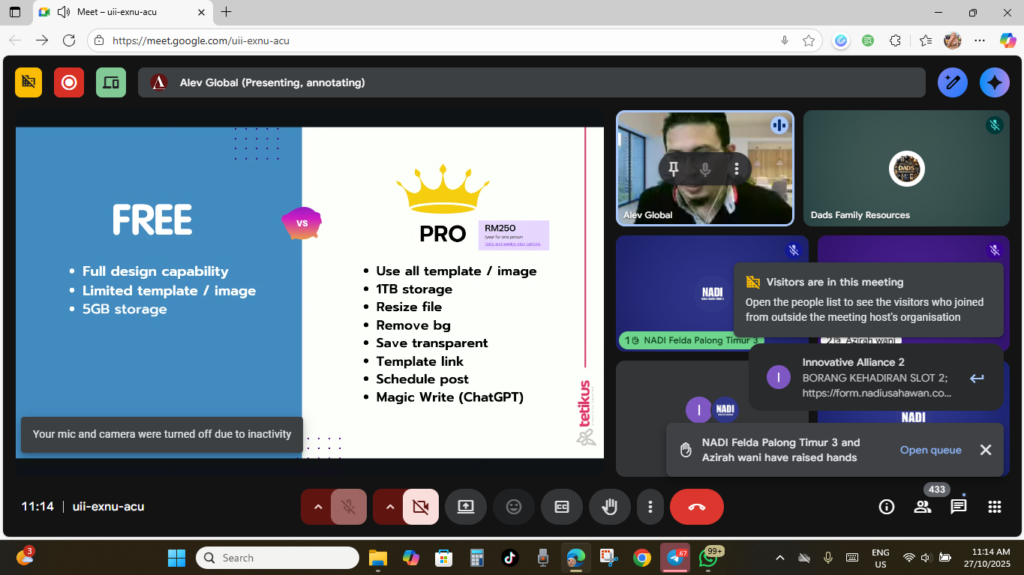Expand video settings chevron beside camera
The width and height of the screenshot is (1024, 575).
tap(388, 507)
